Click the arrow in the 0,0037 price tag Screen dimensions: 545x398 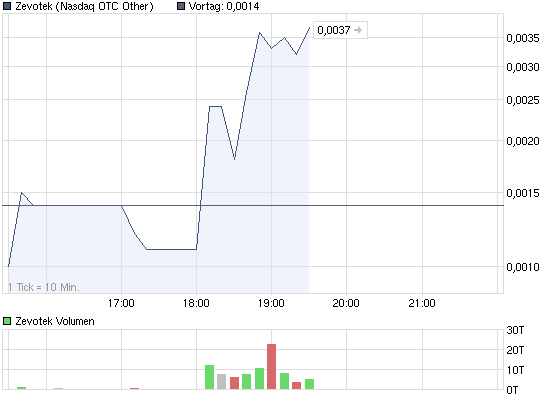[x=358, y=30]
